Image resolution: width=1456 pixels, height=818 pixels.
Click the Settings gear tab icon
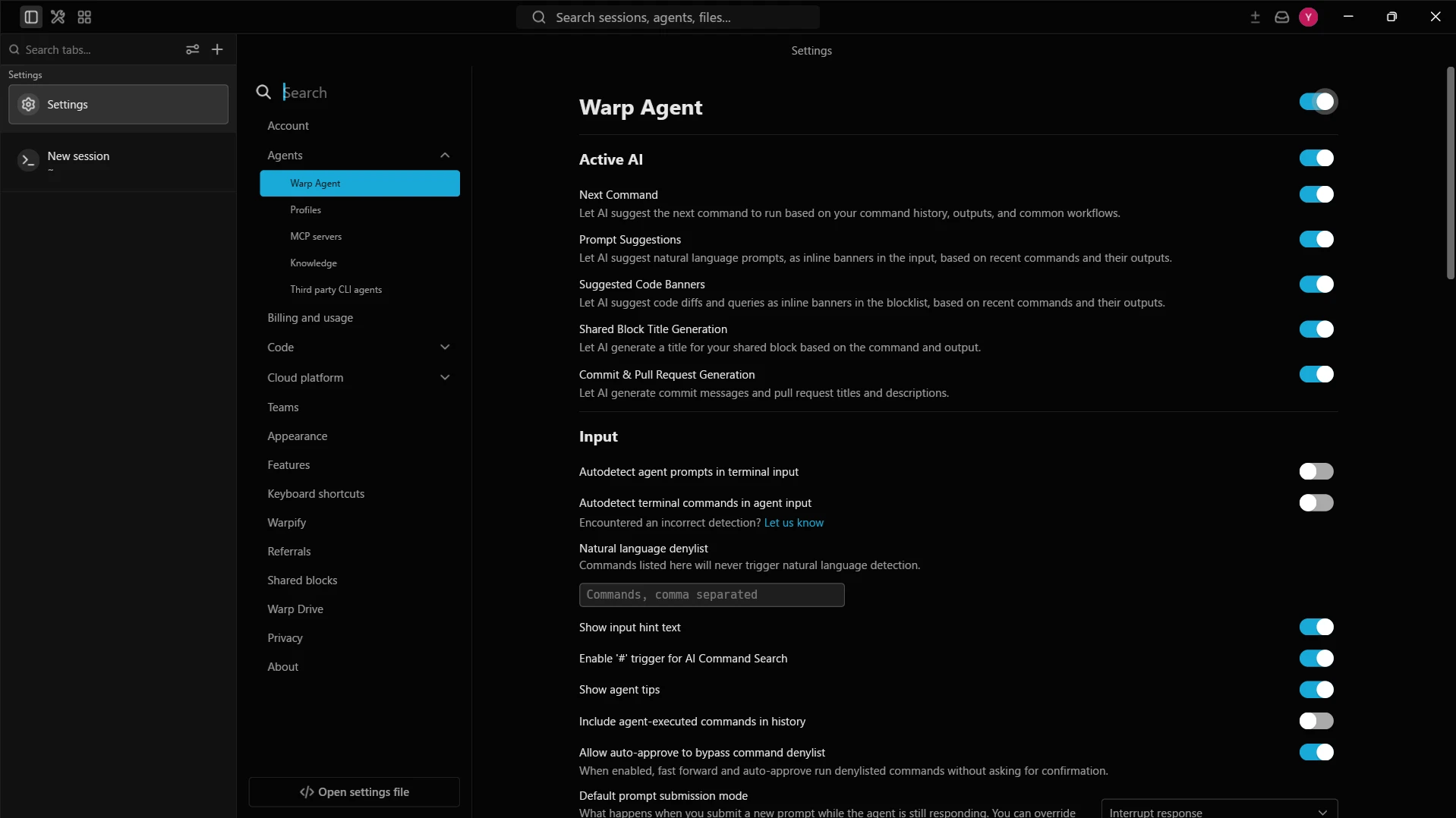click(x=28, y=105)
